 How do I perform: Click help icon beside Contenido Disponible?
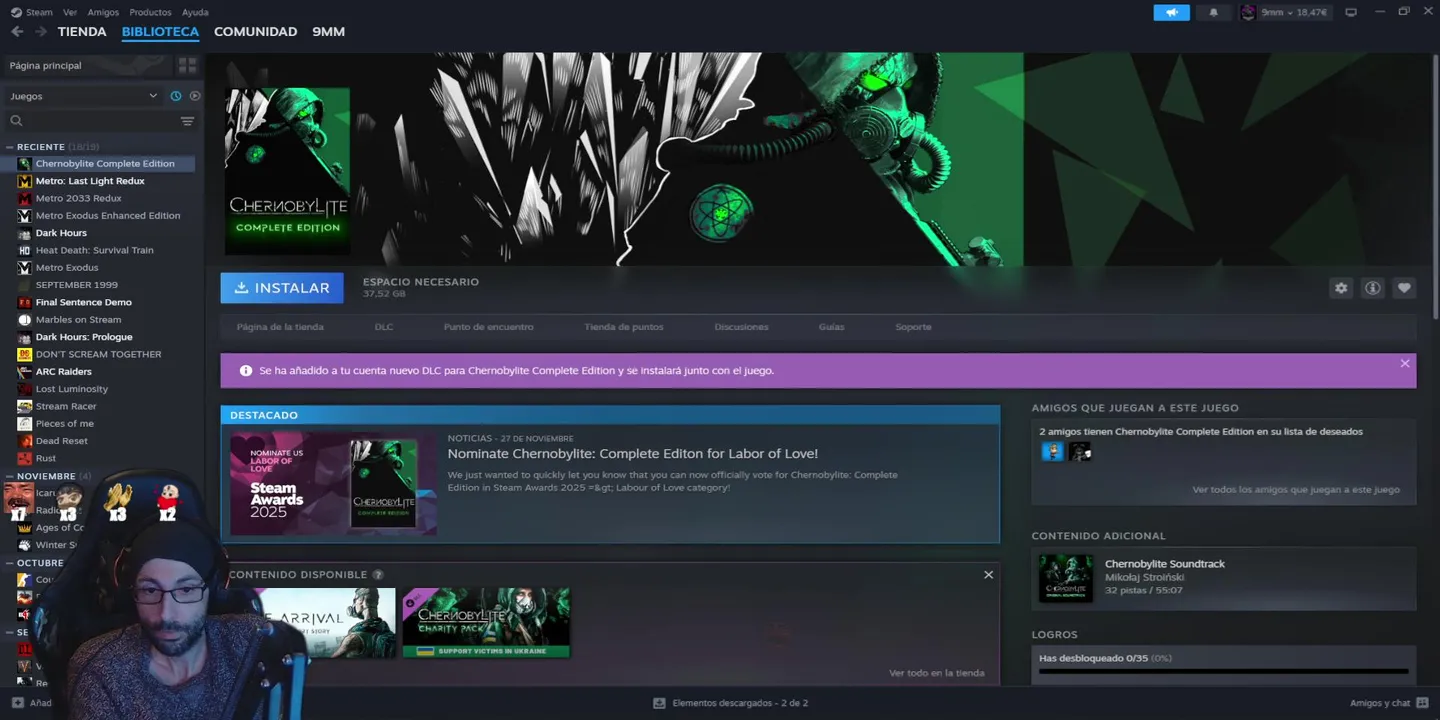pos(378,575)
